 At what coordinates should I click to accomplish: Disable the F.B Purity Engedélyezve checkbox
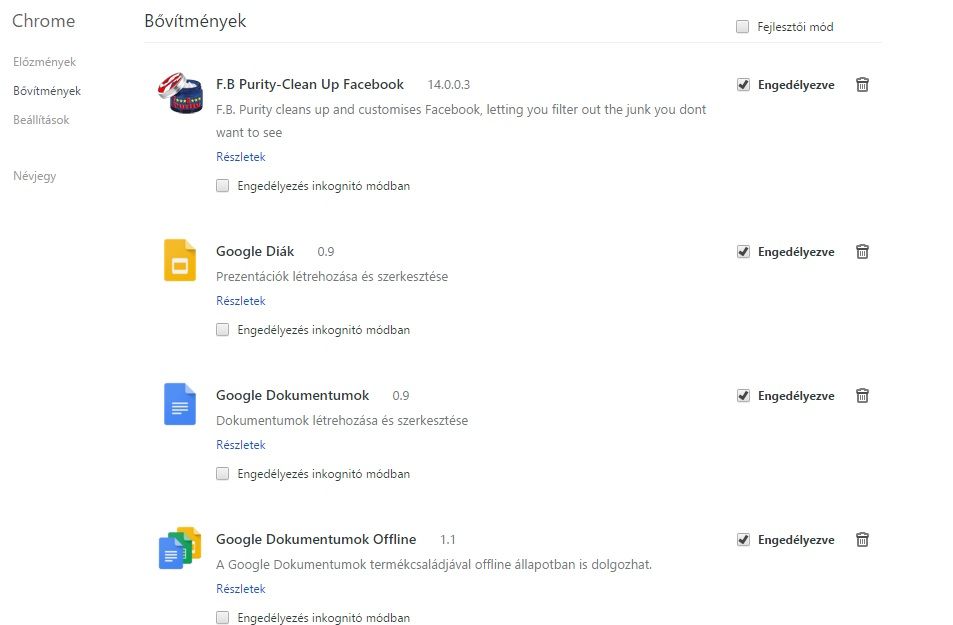coord(743,85)
